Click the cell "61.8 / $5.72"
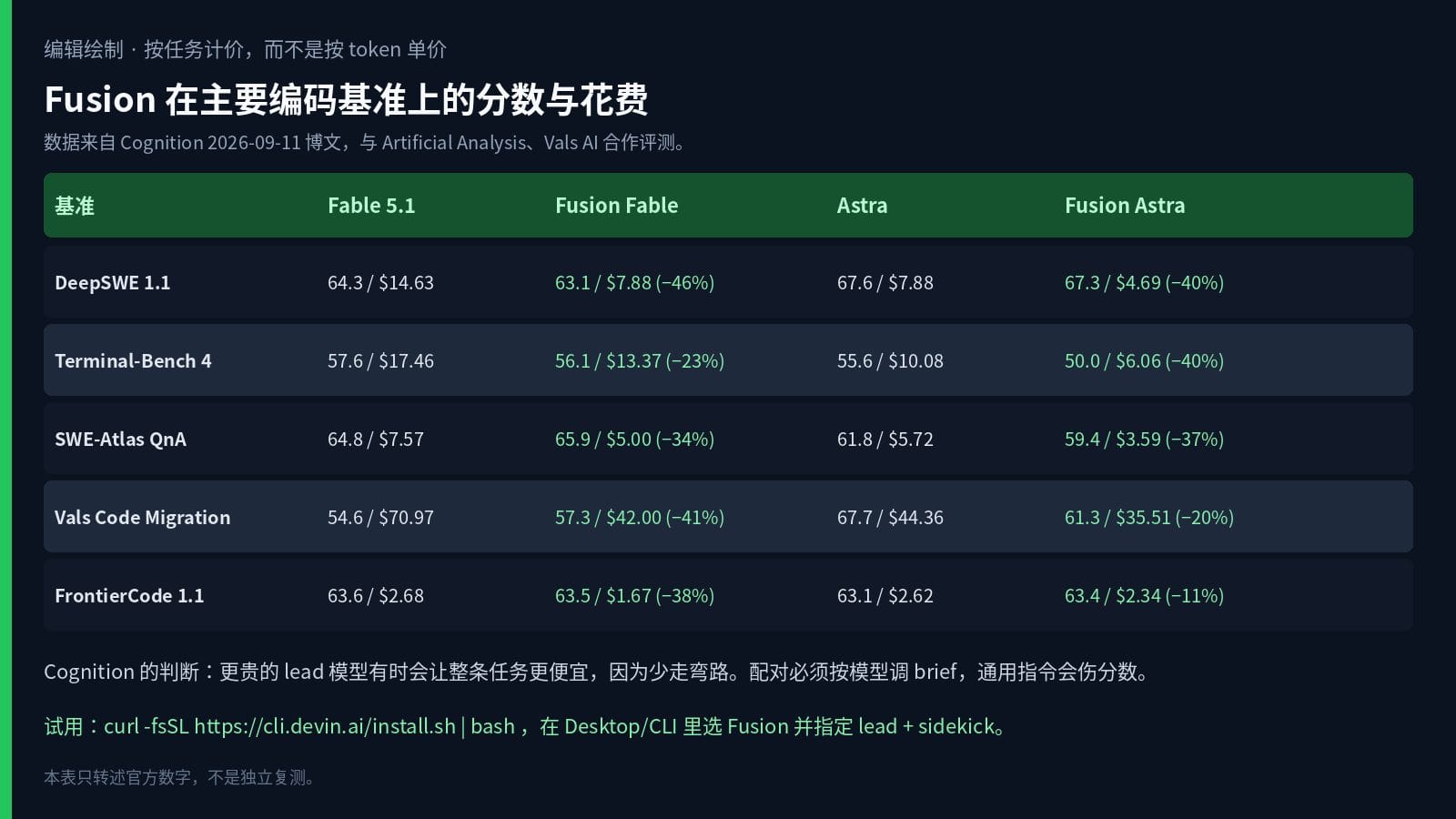The image size is (1456, 819). (885, 439)
